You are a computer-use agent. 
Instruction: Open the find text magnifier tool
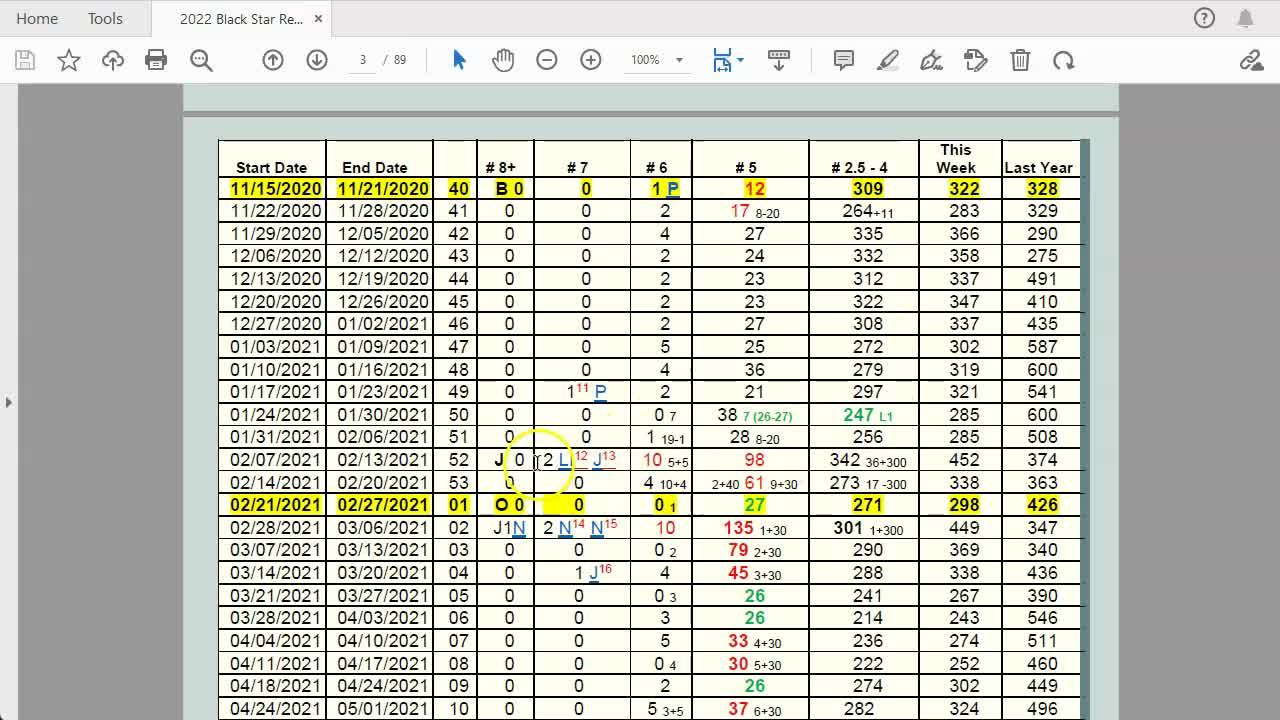click(201, 60)
